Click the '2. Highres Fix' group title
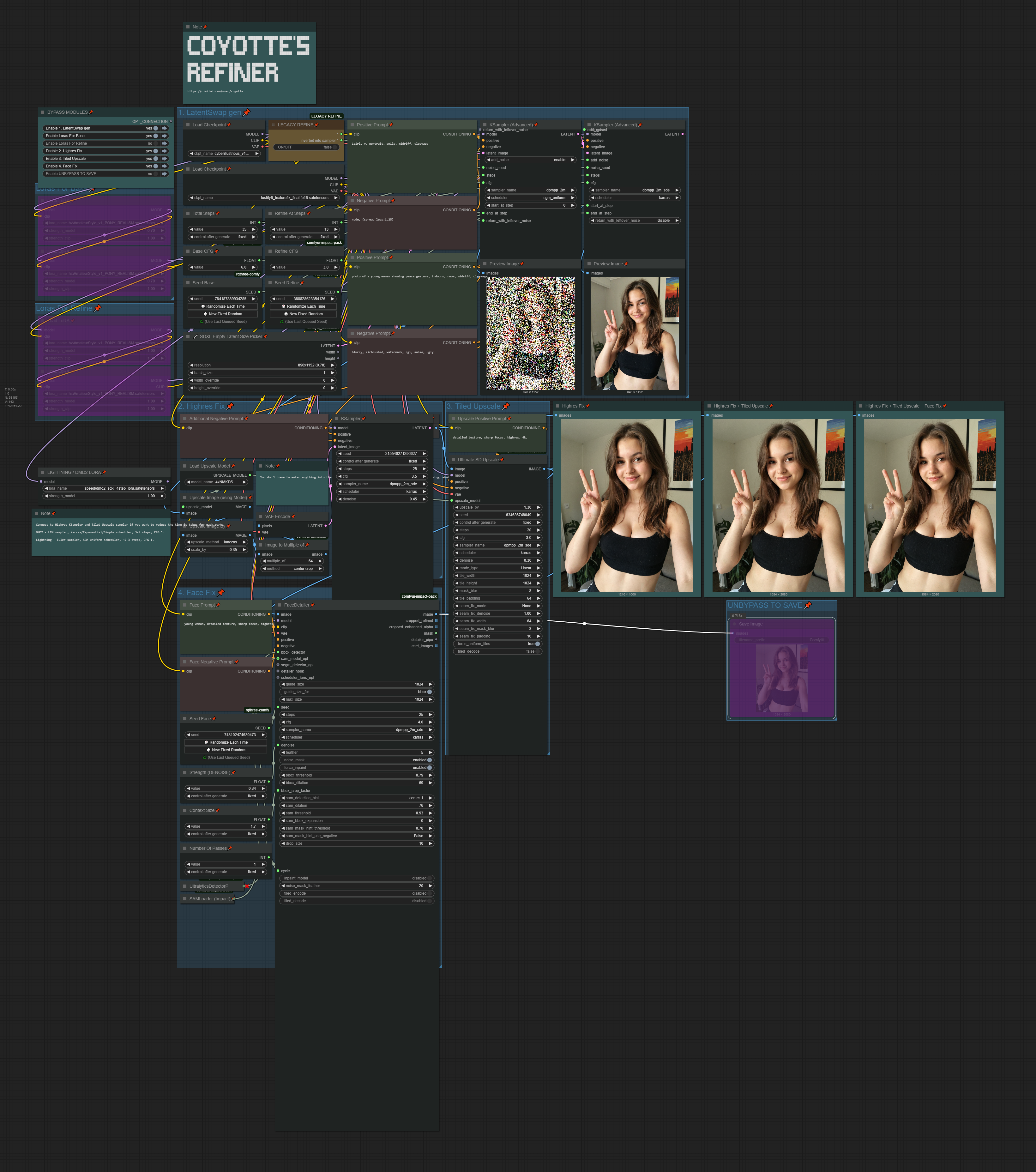Viewport: 1036px width, 1172px height. (x=201, y=407)
